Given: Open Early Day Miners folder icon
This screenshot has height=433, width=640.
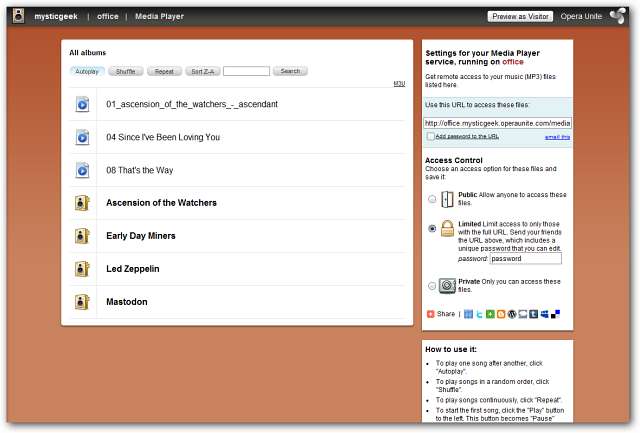Looking at the screenshot, I should point(82,236).
